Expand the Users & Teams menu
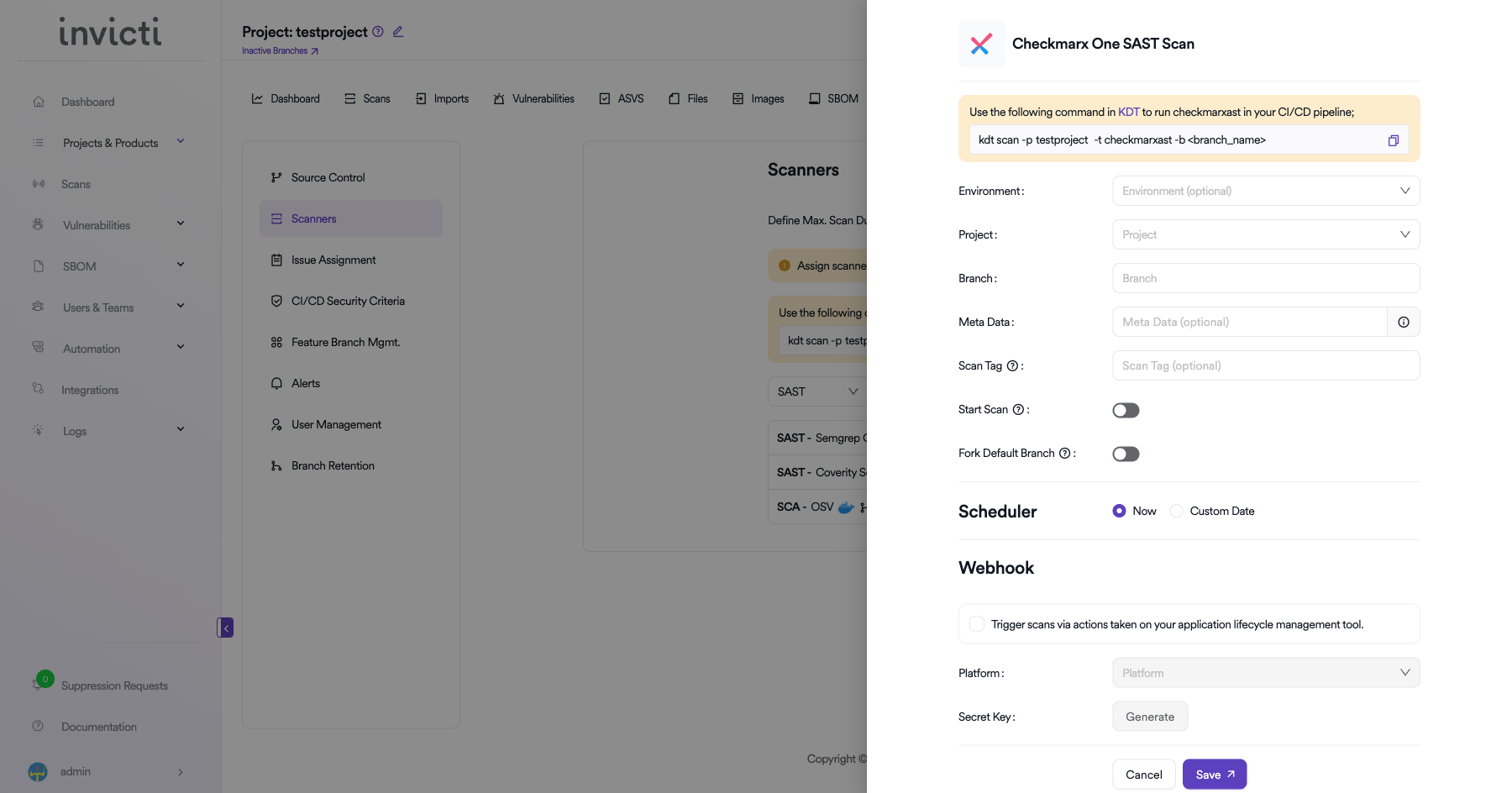The width and height of the screenshot is (1512, 793). (x=181, y=306)
